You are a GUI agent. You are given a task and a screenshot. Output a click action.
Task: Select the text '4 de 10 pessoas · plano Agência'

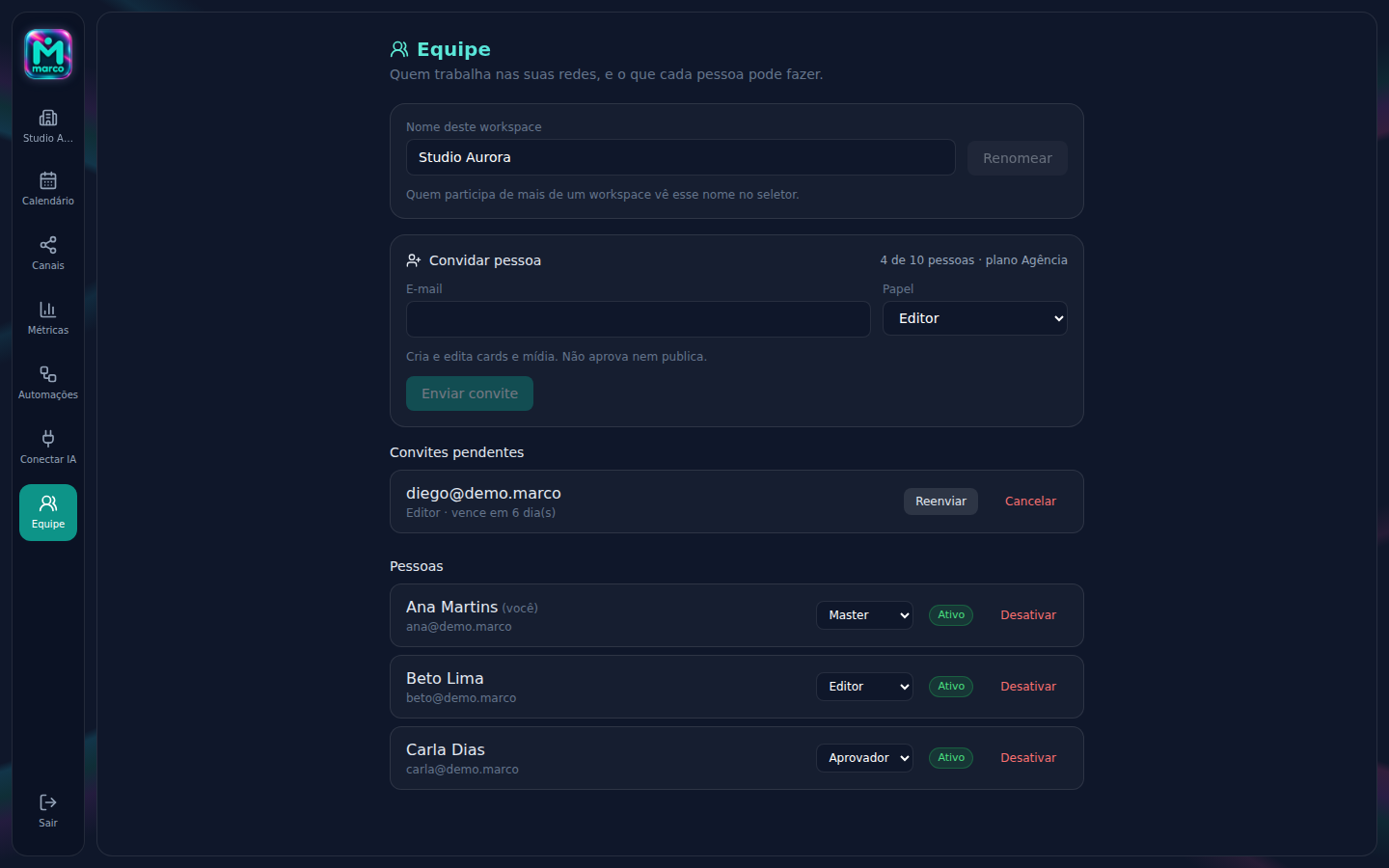click(x=973, y=260)
